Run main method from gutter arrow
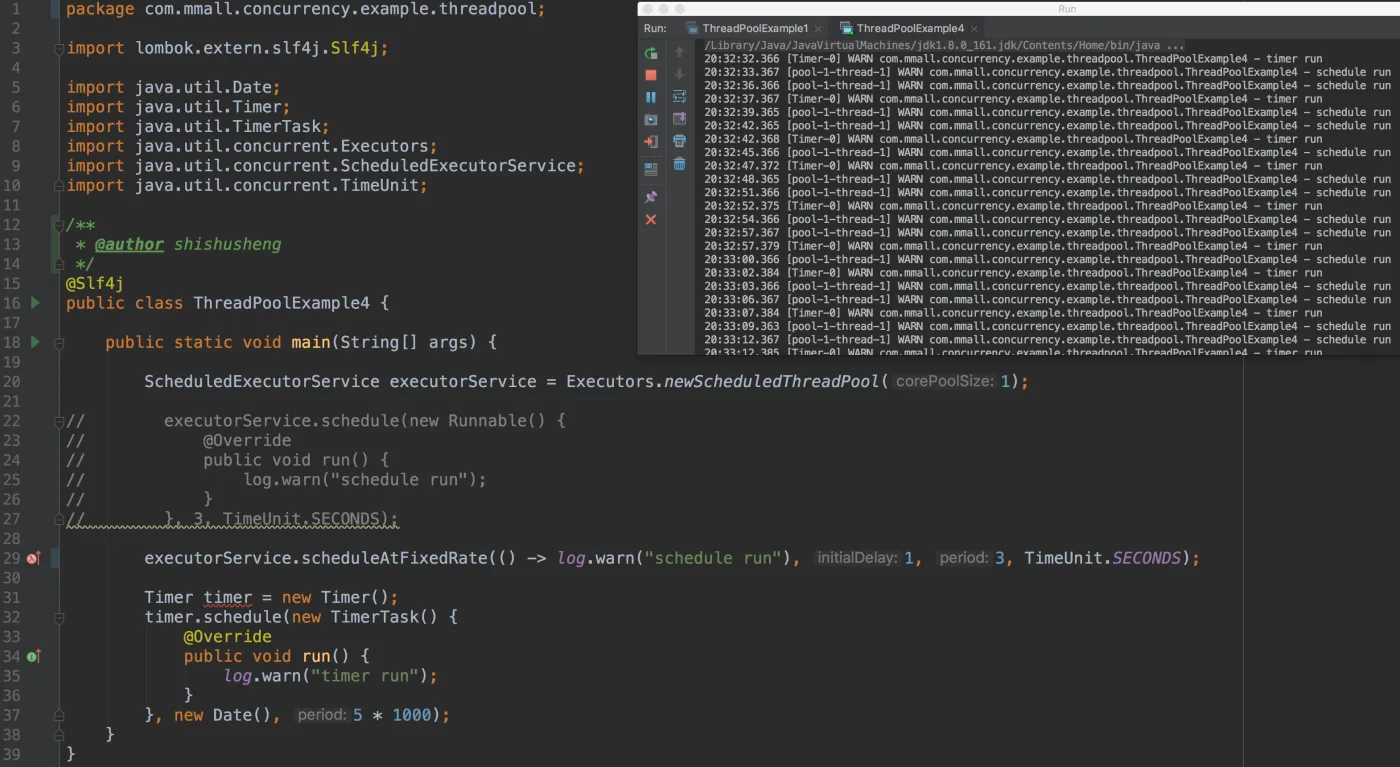 pos(35,341)
